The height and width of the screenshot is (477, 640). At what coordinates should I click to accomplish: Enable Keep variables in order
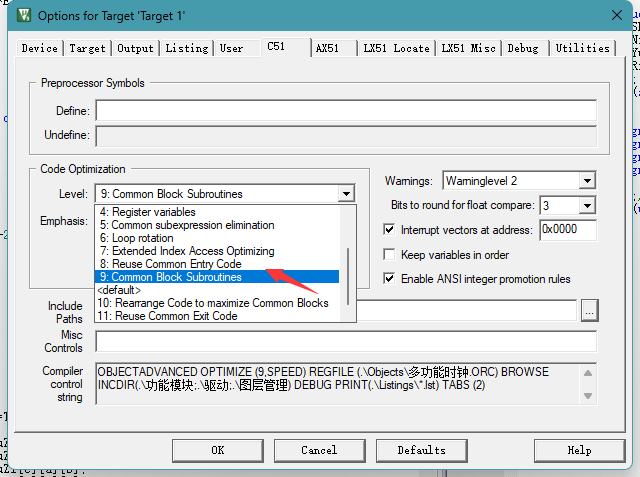pos(390,255)
